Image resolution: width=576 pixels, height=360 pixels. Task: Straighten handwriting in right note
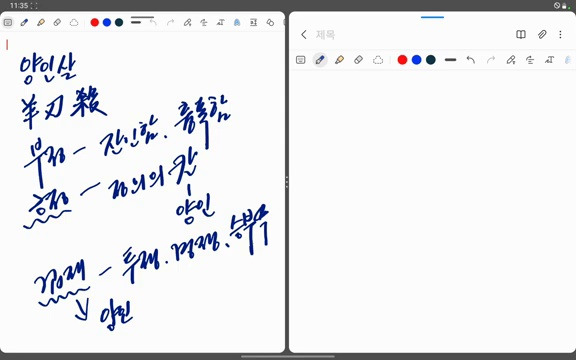coord(530,60)
